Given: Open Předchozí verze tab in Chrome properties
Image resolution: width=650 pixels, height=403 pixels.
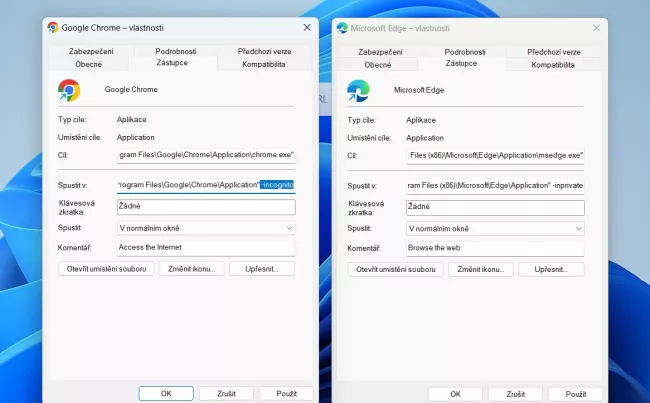Looking at the screenshot, I should (264, 51).
